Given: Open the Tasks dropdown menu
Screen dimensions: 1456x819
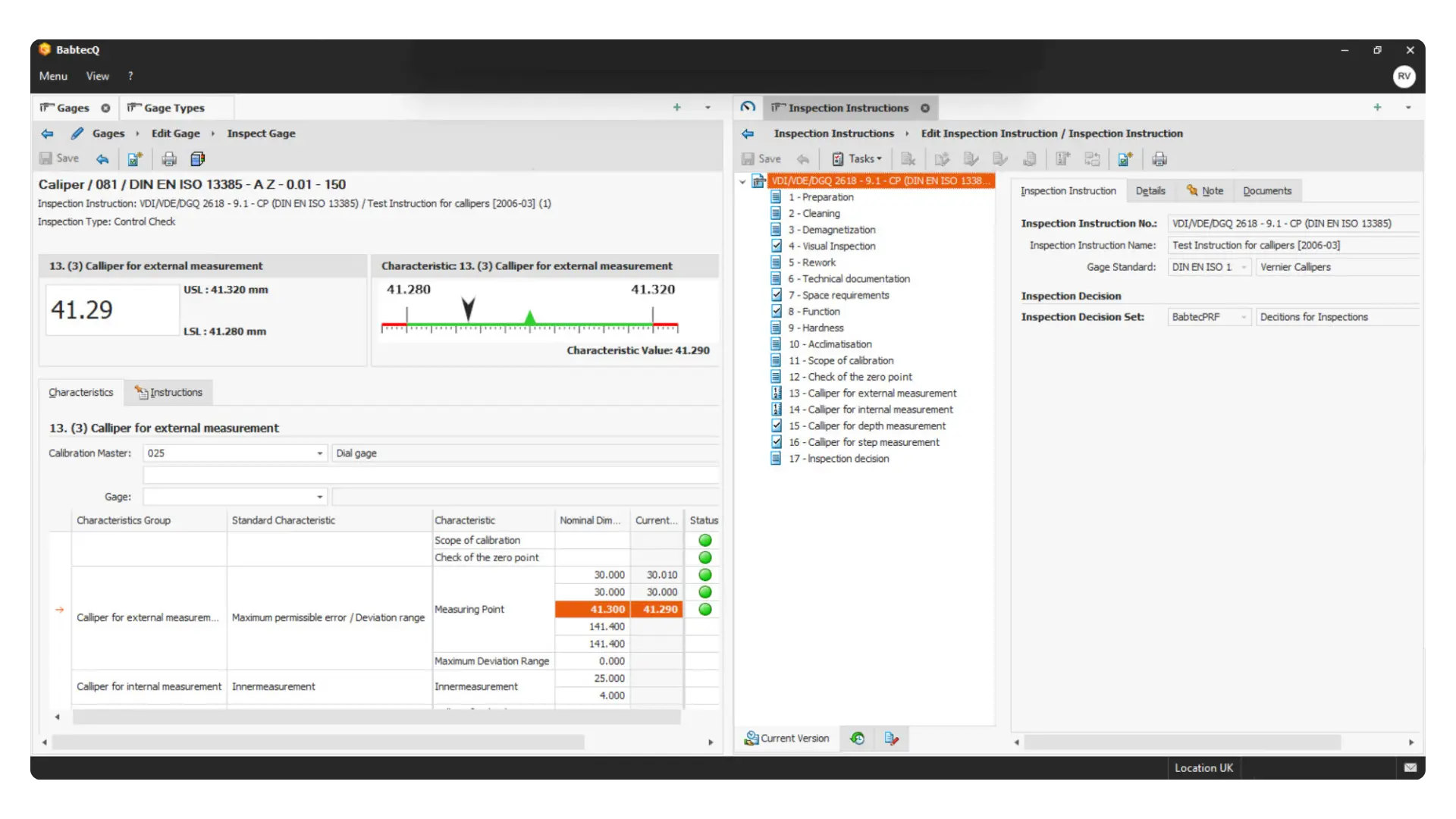Looking at the screenshot, I should click(x=858, y=158).
